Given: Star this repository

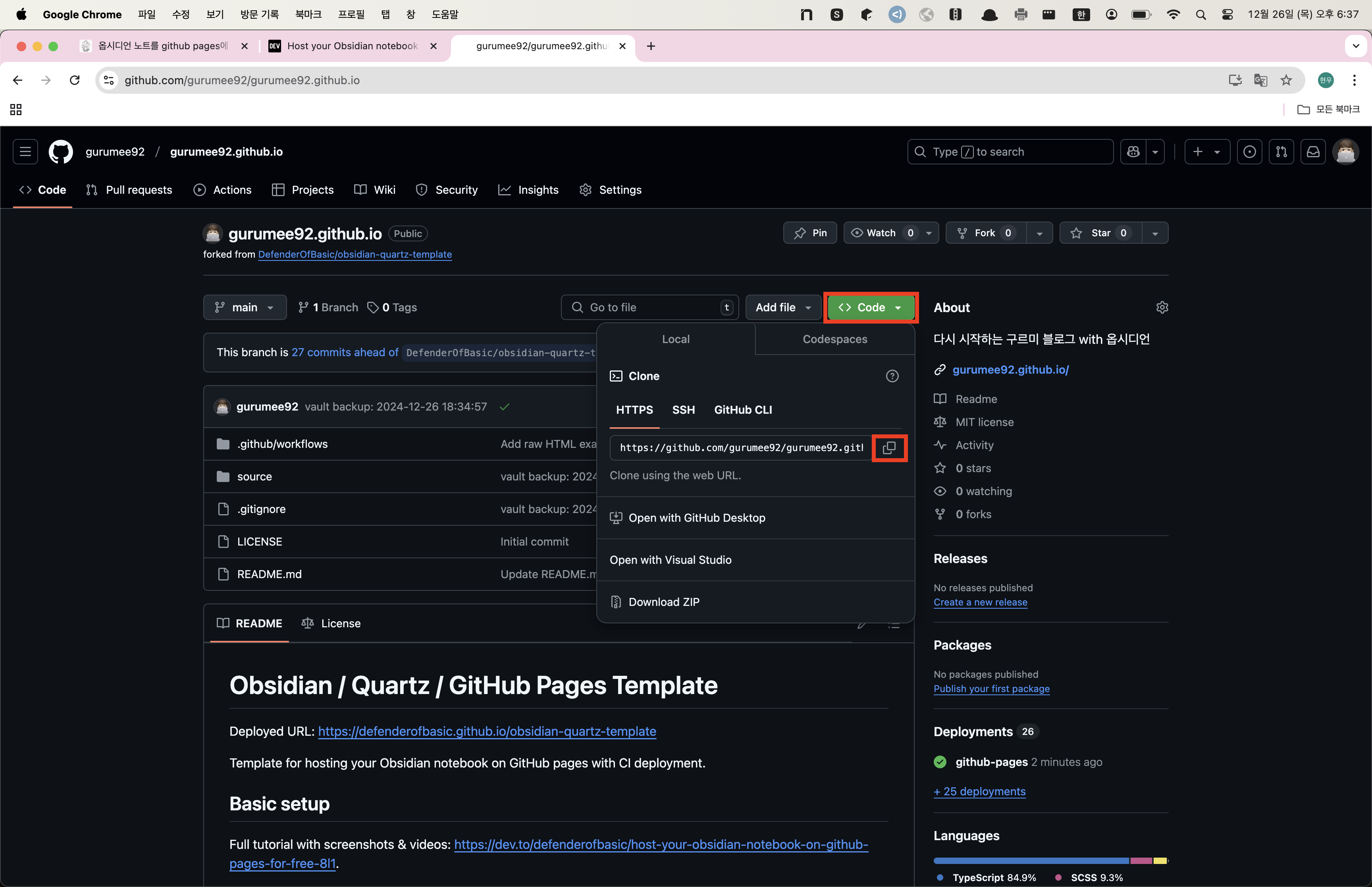Looking at the screenshot, I should click(x=1100, y=233).
